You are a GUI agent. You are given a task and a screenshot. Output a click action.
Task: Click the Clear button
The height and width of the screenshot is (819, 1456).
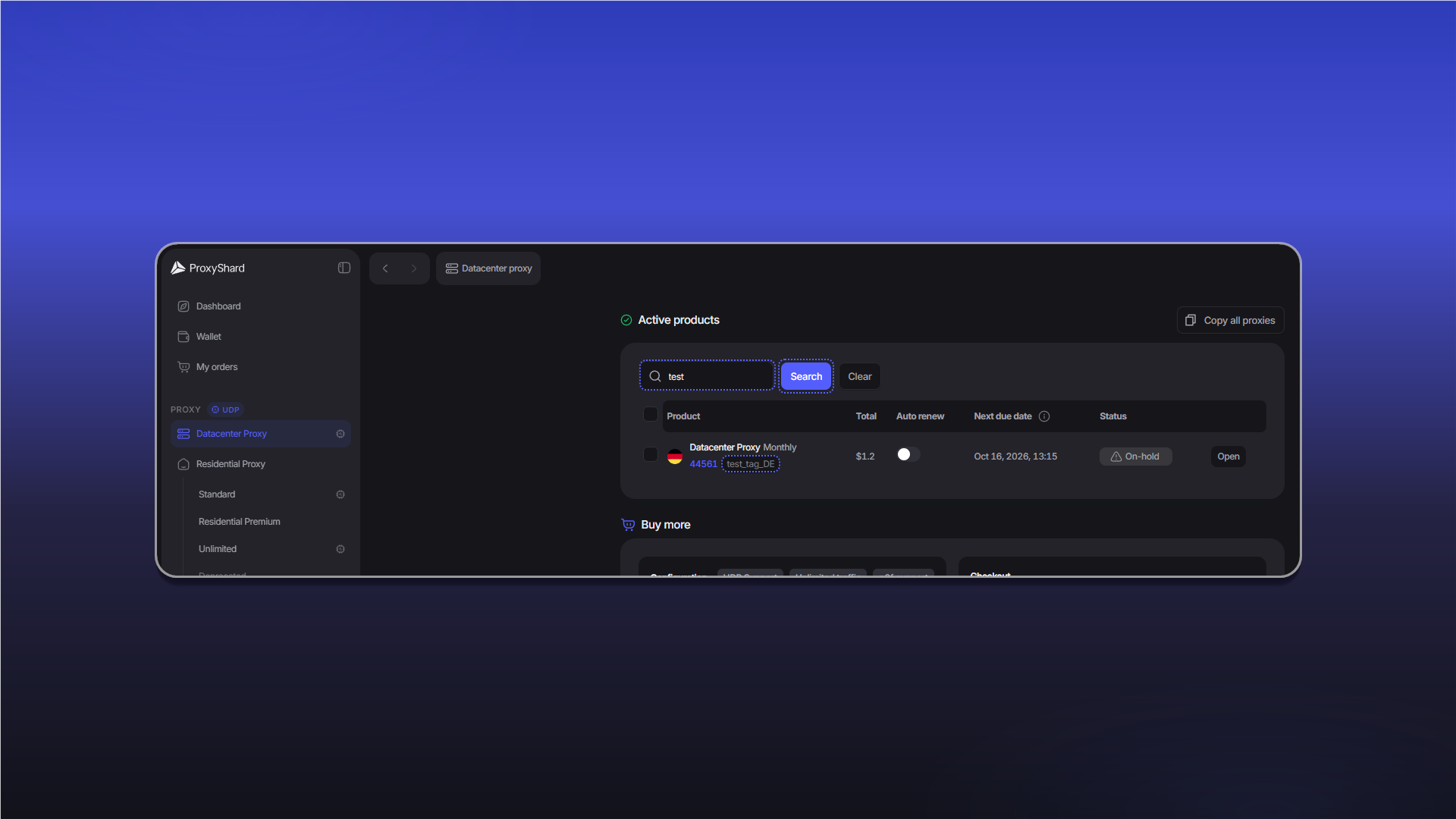860,376
